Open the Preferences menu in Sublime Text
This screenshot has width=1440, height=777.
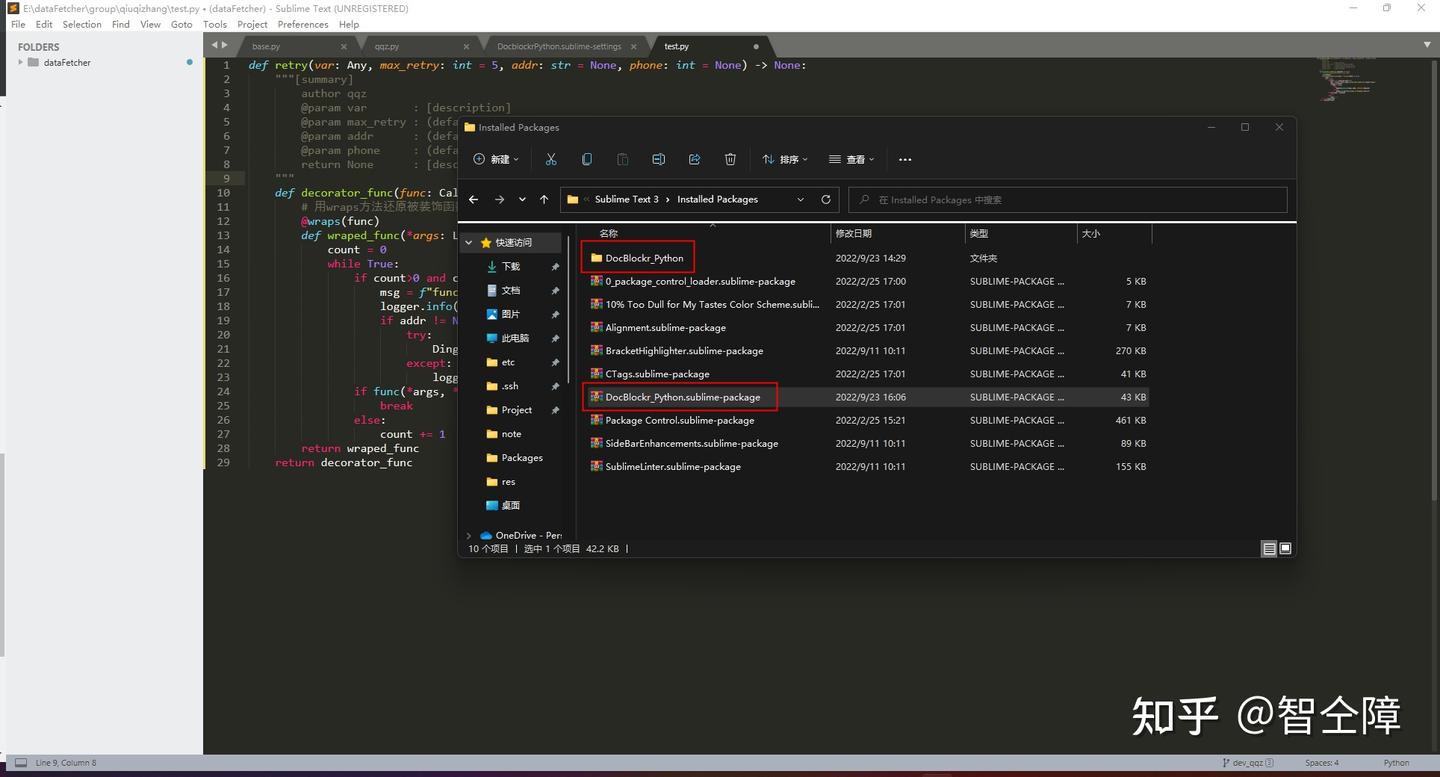(x=303, y=24)
